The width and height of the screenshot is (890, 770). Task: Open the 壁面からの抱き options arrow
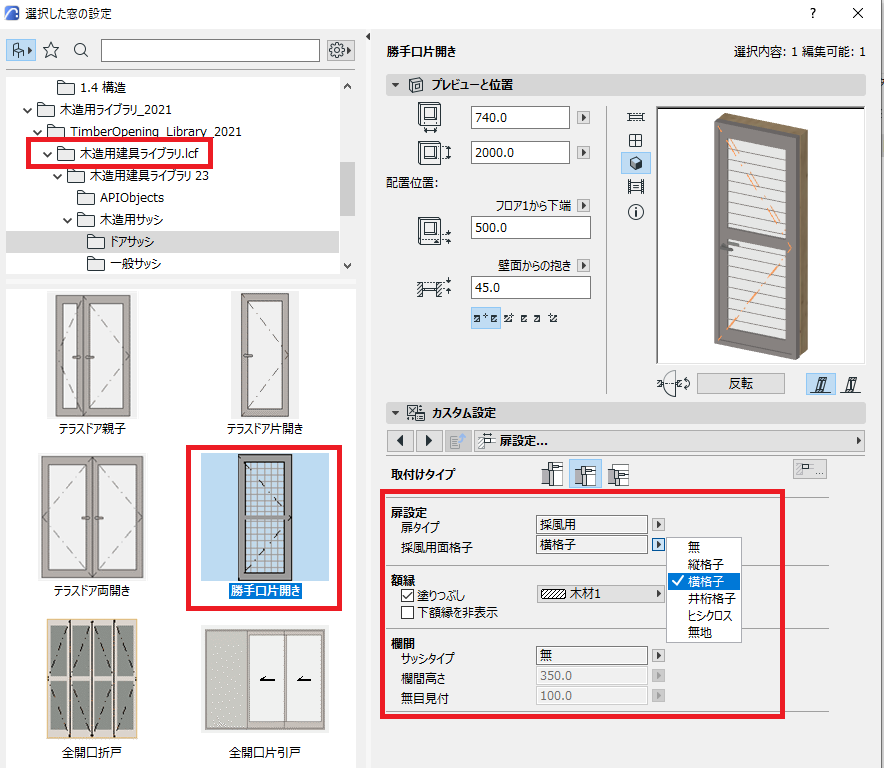click(583, 266)
